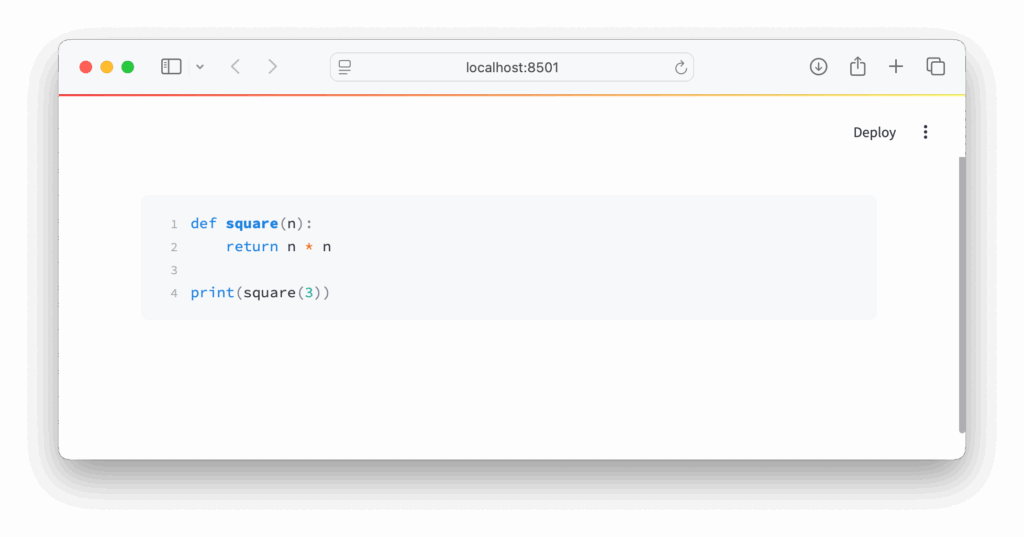The height and width of the screenshot is (537, 1024).
Task: Click the bold "square" function name
Action: pos(251,224)
